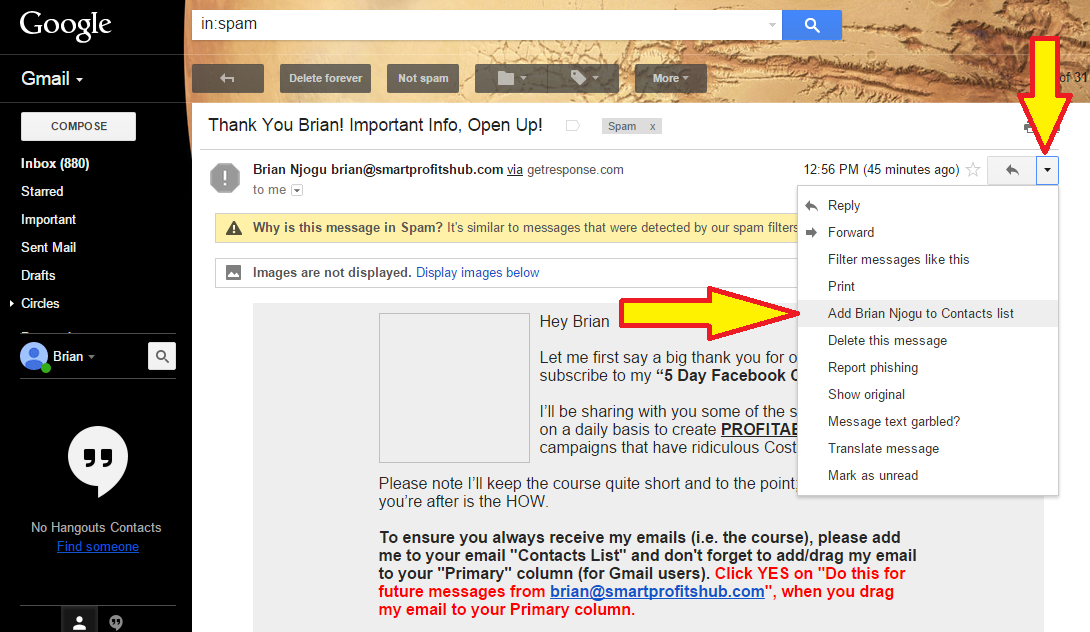Select Forward from the menu
The width and height of the screenshot is (1090, 632).
[x=928, y=233]
